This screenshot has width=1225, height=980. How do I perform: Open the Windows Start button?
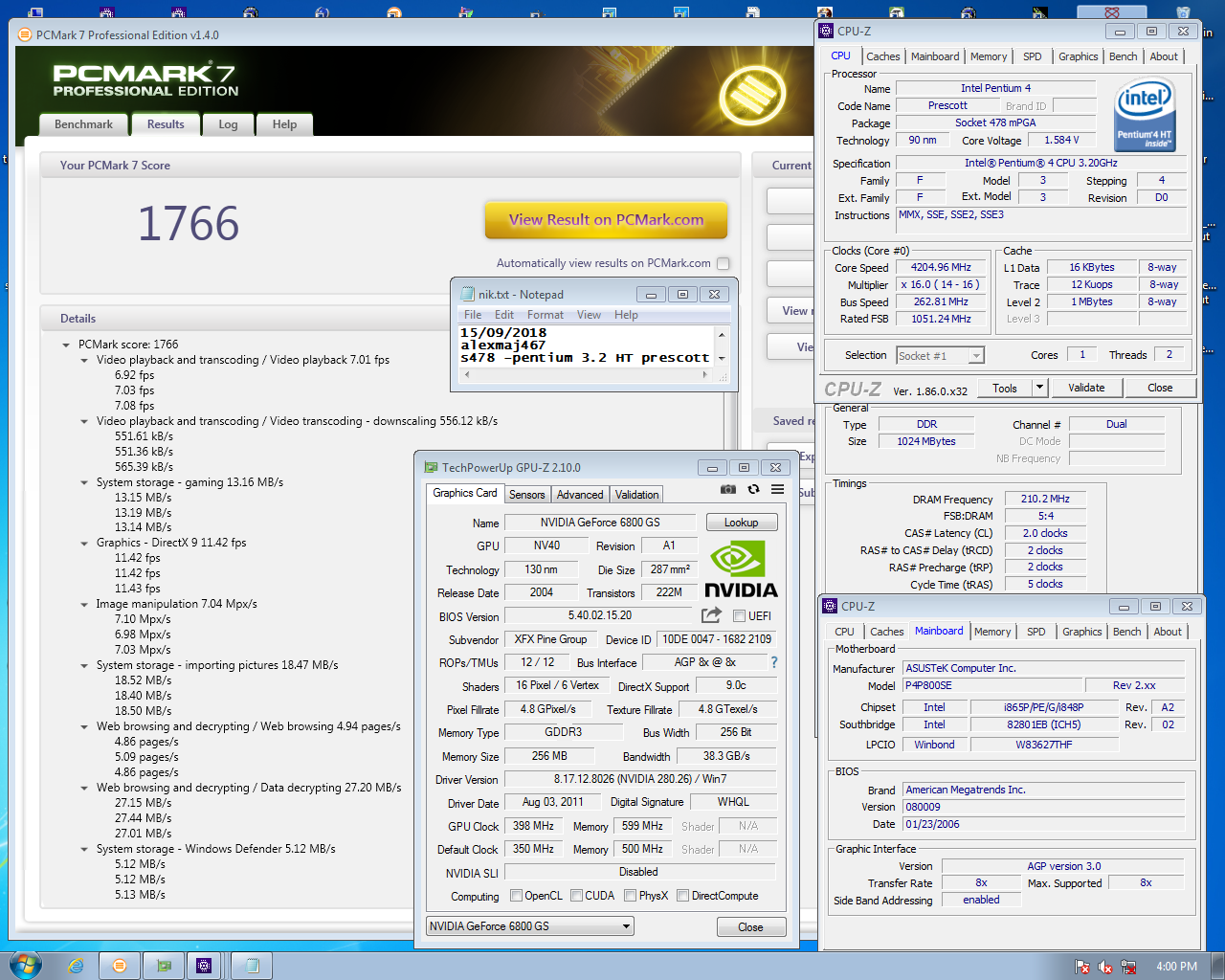tap(25, 966)
